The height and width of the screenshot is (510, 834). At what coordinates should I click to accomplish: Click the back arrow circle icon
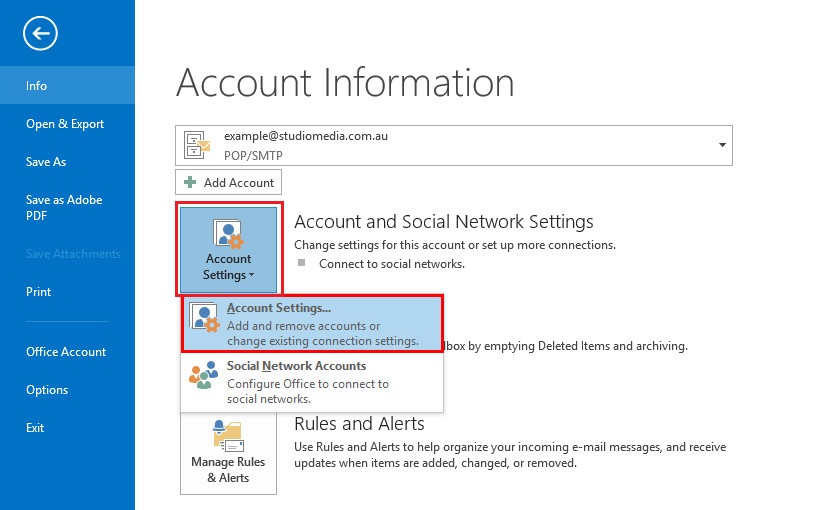pyautogui.click(x=40, y=34)
